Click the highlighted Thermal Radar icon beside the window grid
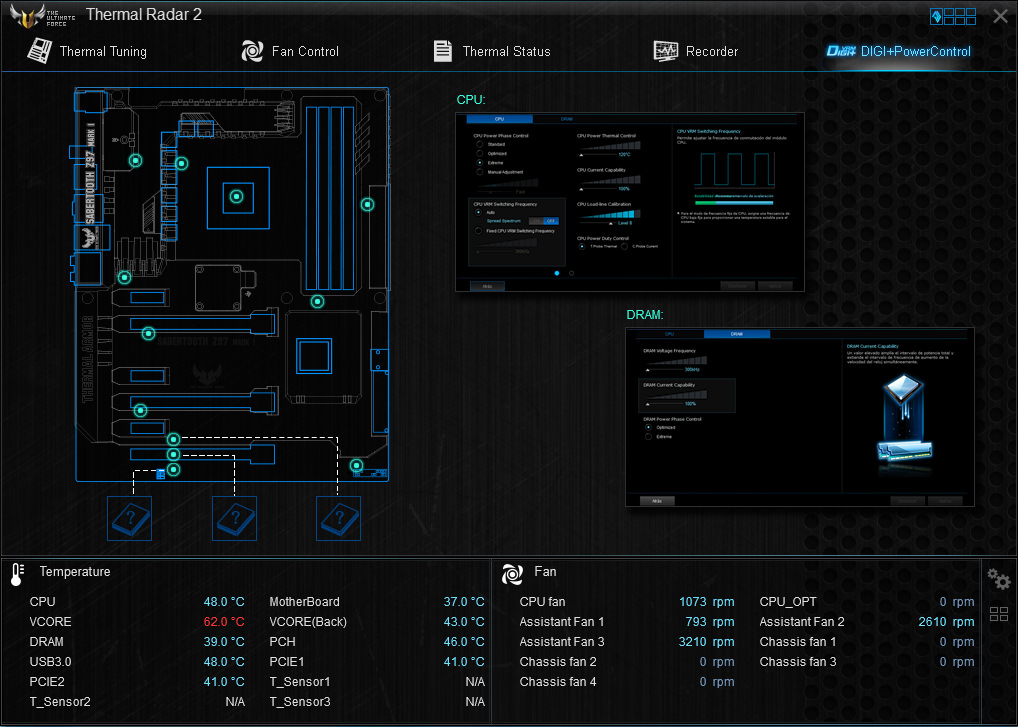Viewport: 1018px width, 727px height. (x=936, y=16)
